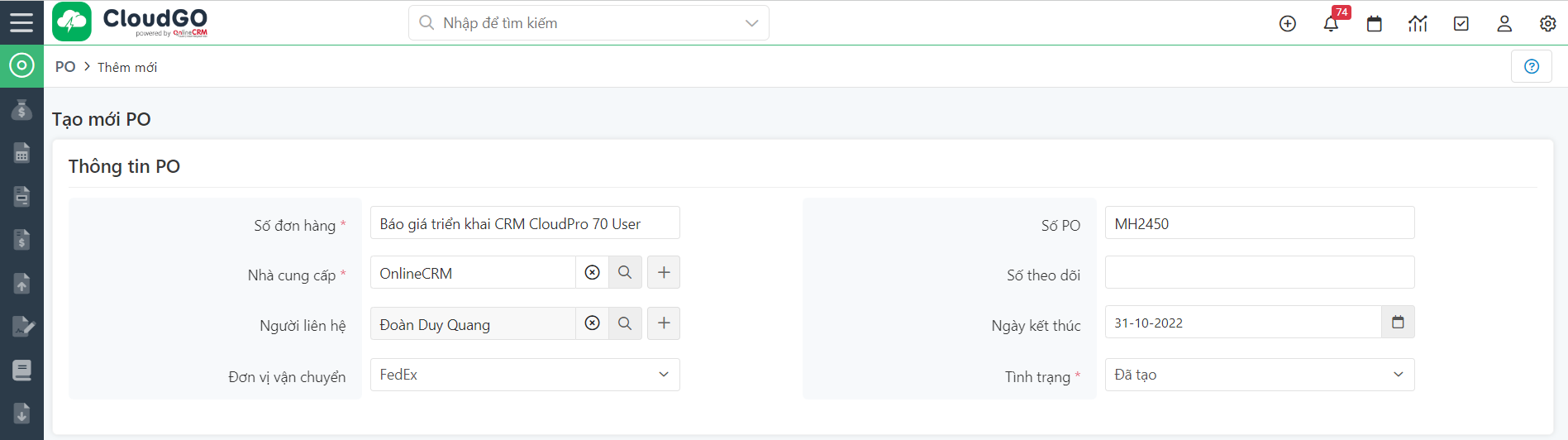This screenshot has height=440, width=1568.
Task: Search for a supplier in Nhà cung cấp
Action: click(x=625, y=272)
